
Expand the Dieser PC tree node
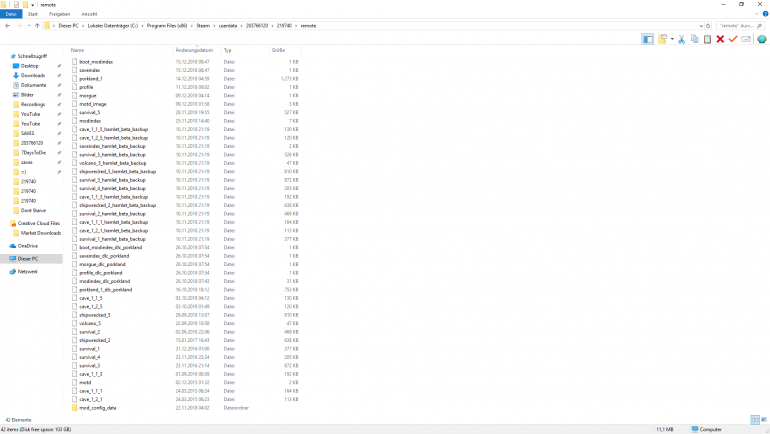[5, 258]
